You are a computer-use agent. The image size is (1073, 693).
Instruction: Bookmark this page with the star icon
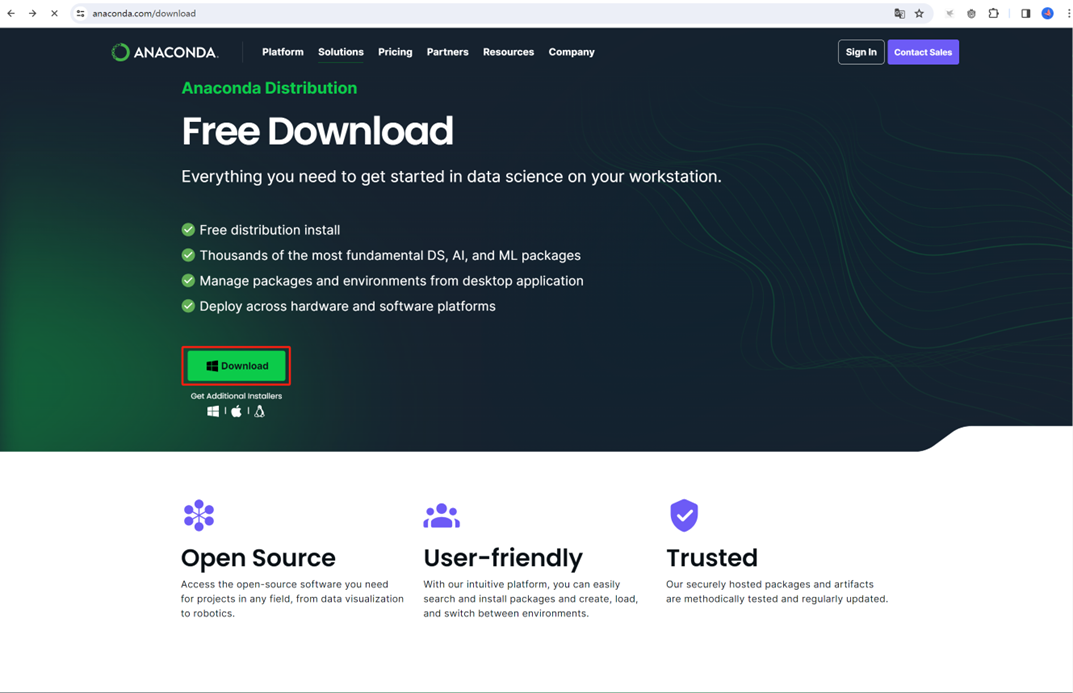click(x=919, y=13)
